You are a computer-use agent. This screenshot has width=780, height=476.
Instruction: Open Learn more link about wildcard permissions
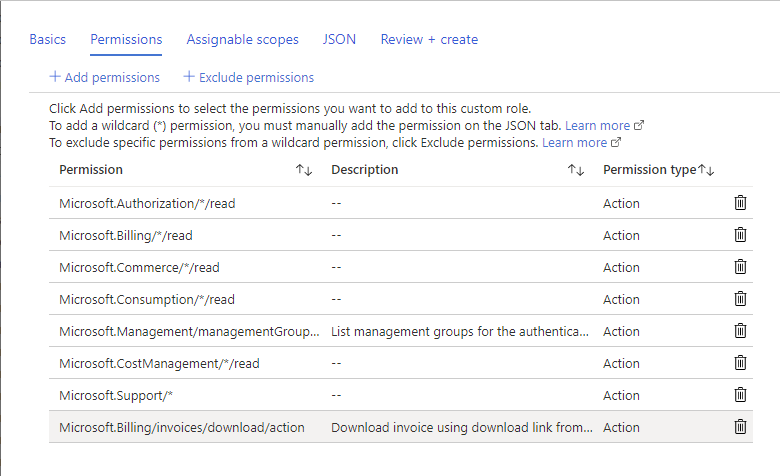tap(598, 126)
